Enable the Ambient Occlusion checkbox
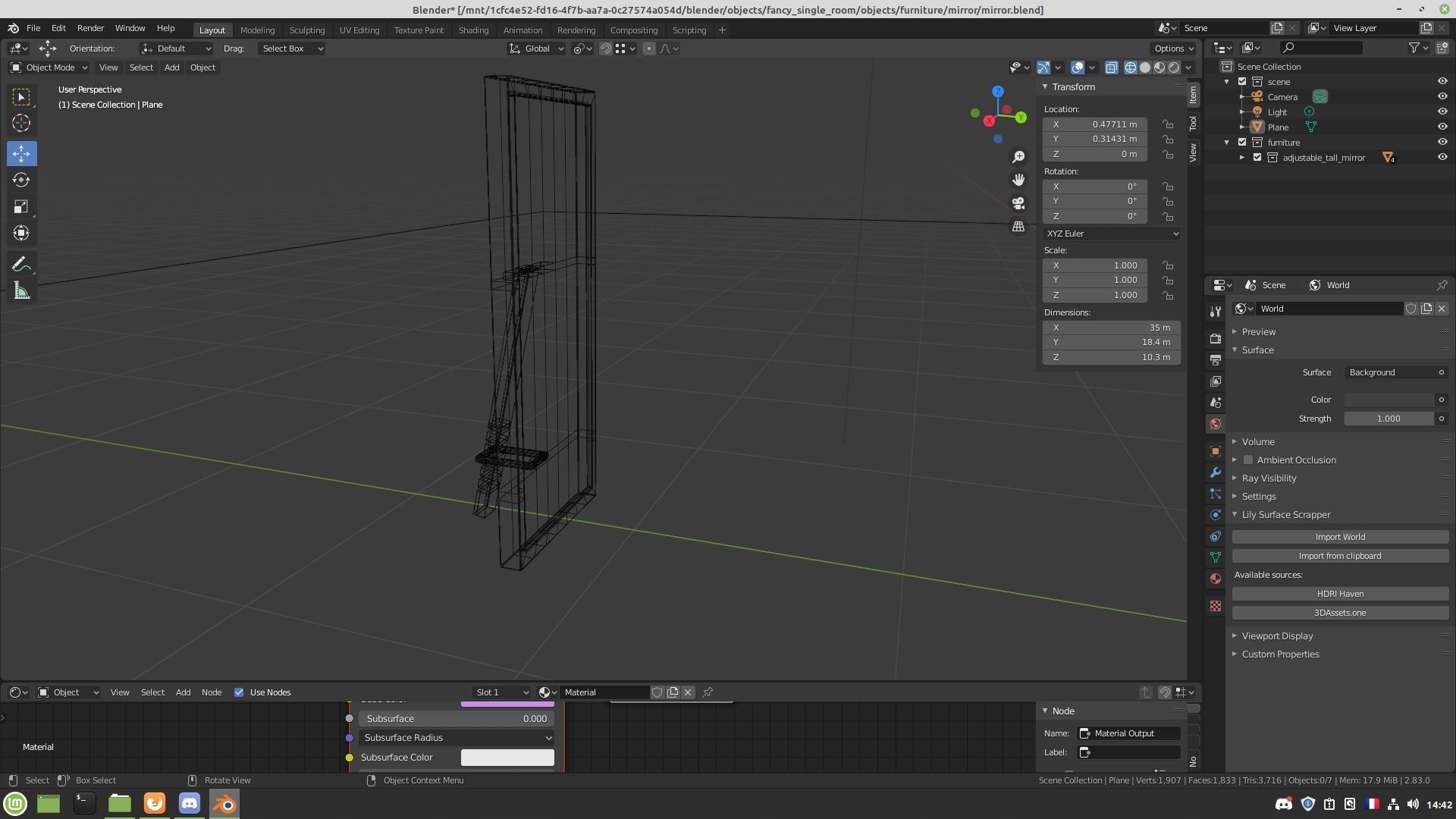Image resolution: width=1456 pixels, height=819 pixels. point(1248,460)
